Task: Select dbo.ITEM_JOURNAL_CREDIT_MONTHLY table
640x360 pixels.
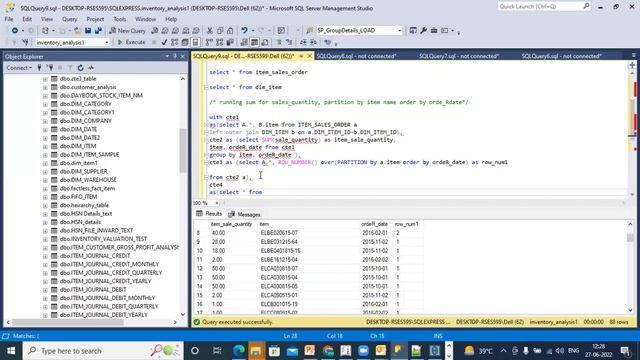Action: (x=109, y=264)
